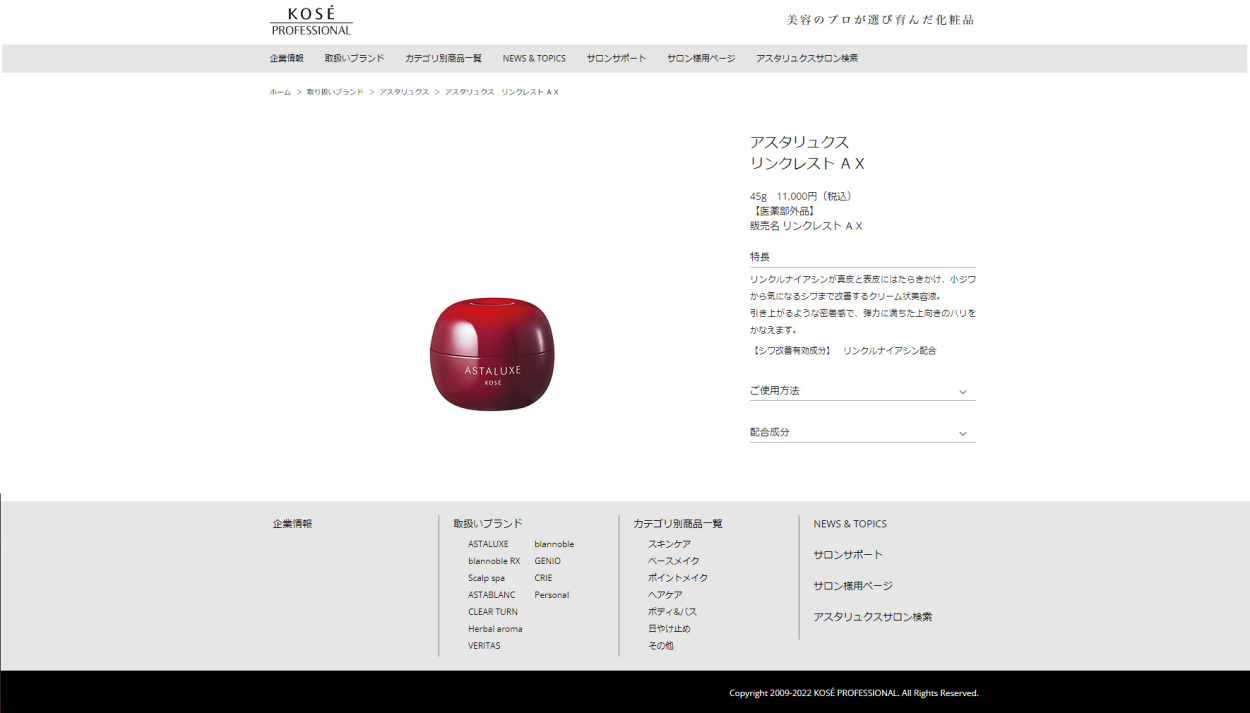Open CRIE brand in footer

(x=543, y=578)
